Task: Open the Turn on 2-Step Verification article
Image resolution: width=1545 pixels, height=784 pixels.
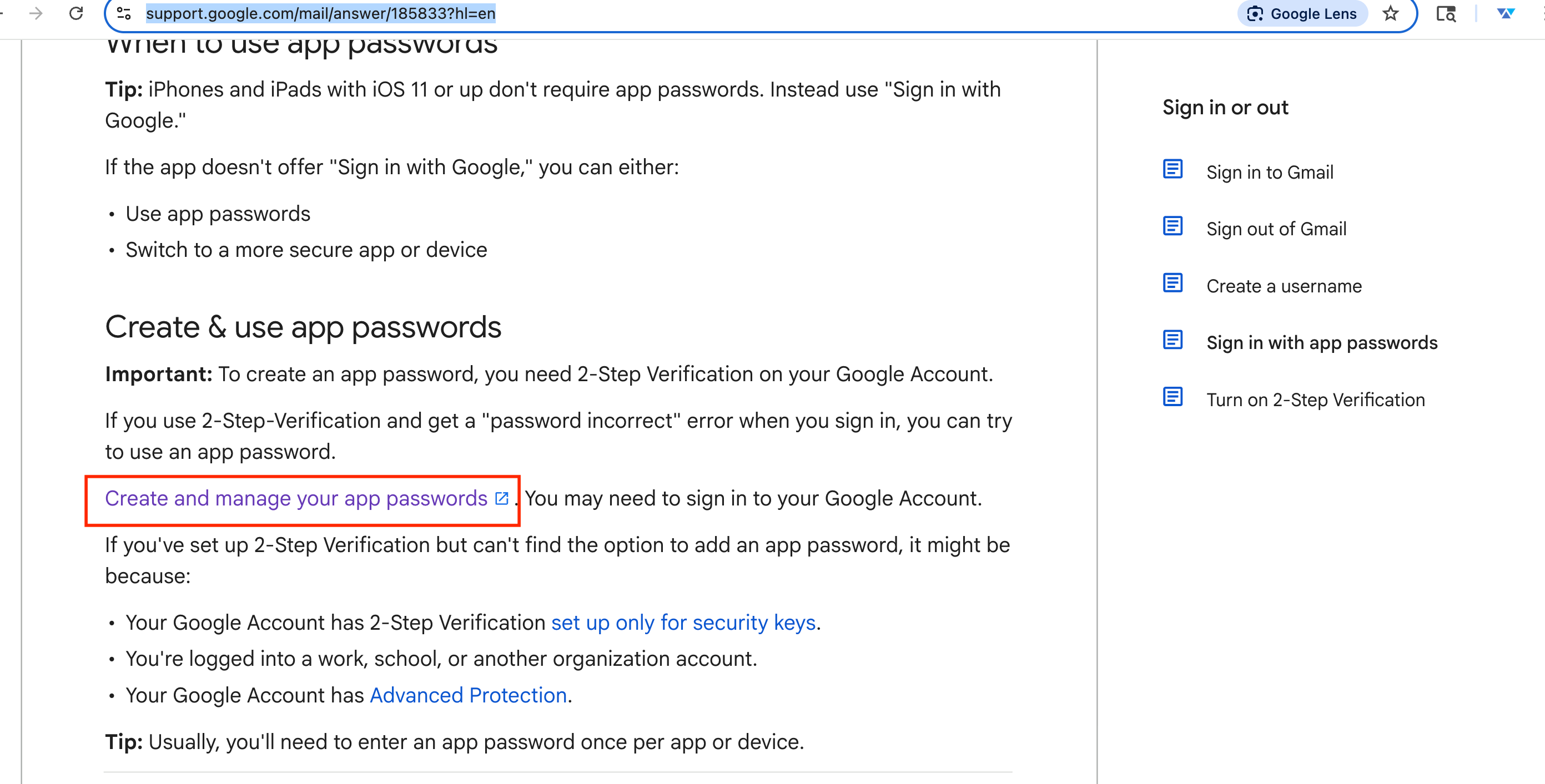Action: [x=1315, y=400]
